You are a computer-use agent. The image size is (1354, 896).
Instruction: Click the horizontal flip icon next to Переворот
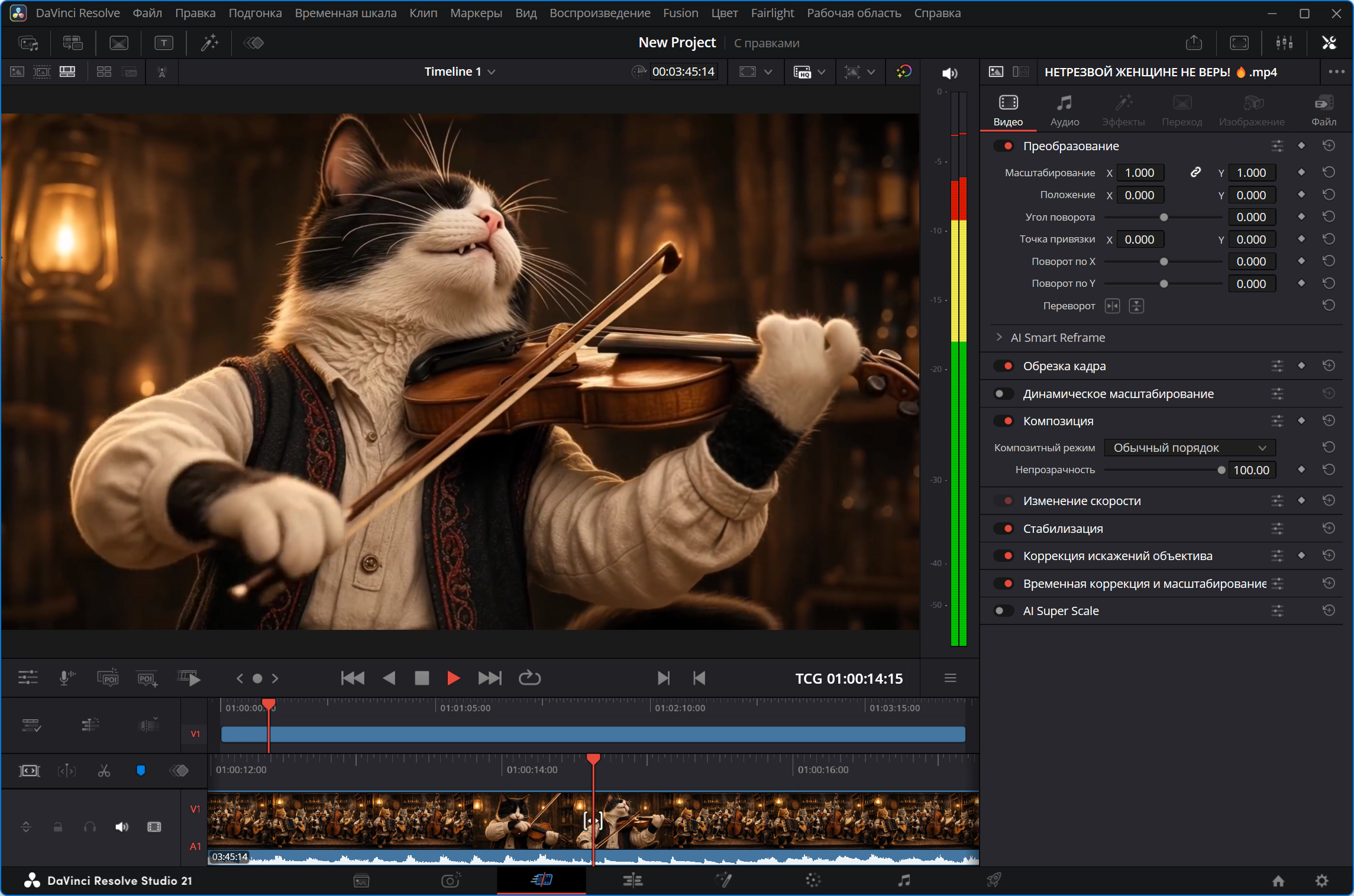(x=1112, y=306)
